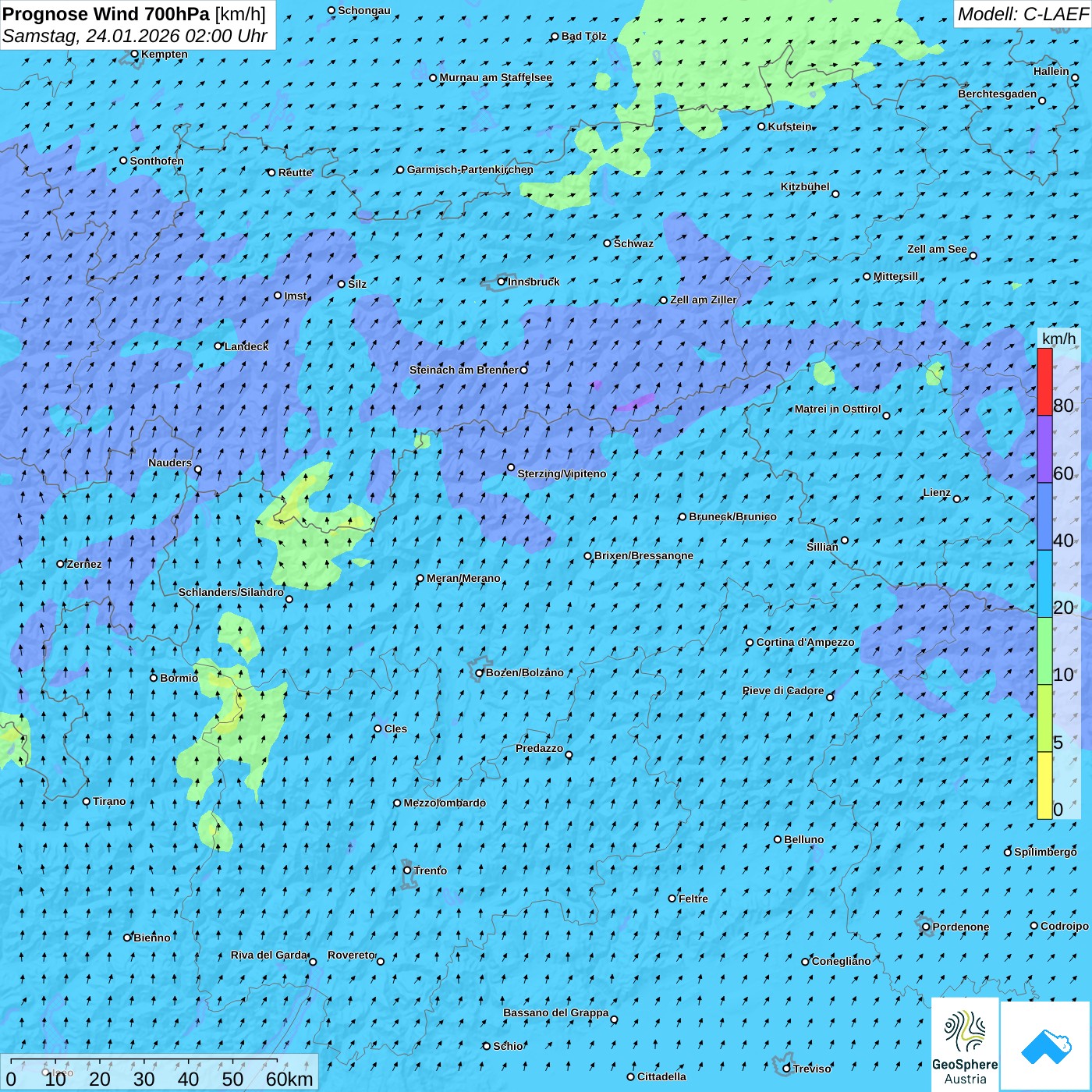Viewport: 1092px width, 1092px height.
Task: Click the Landeck location dot
Action: 218,346
